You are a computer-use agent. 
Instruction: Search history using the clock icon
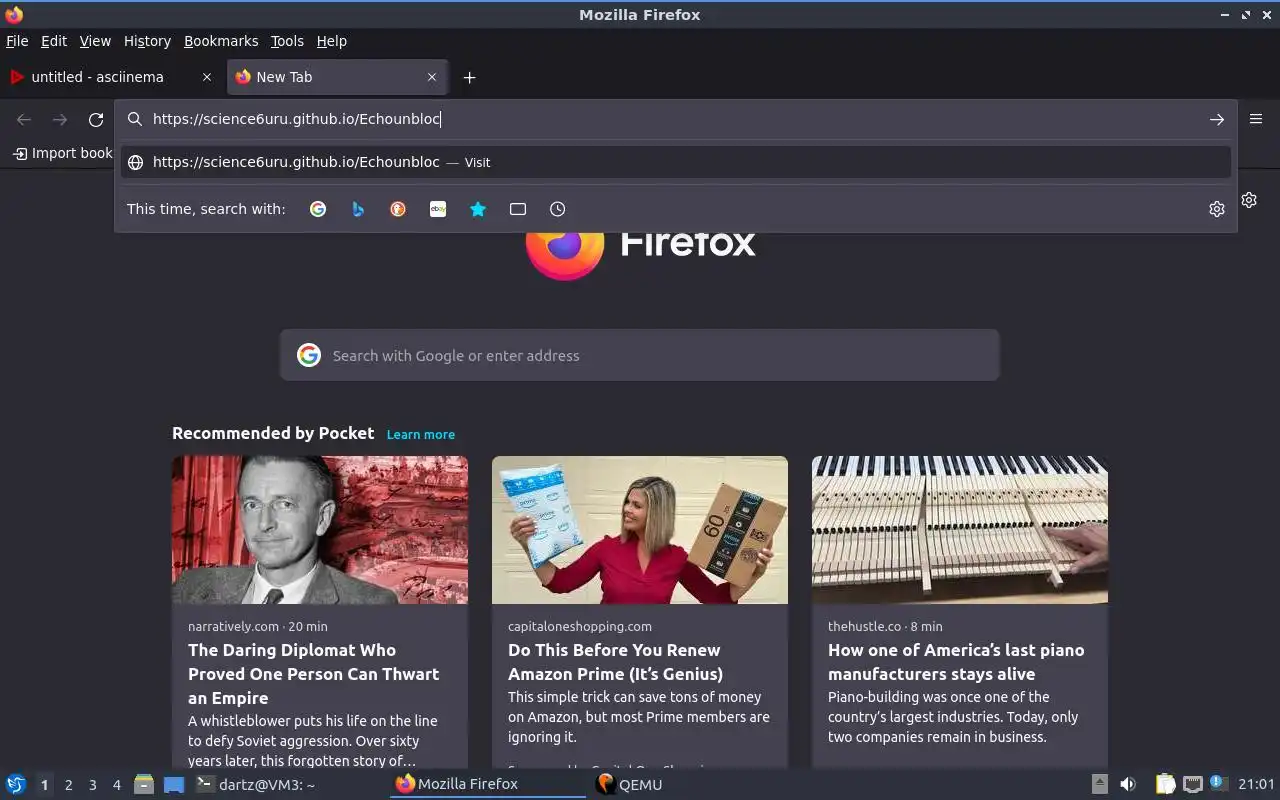pyautogui.click(x=558, y=209)
